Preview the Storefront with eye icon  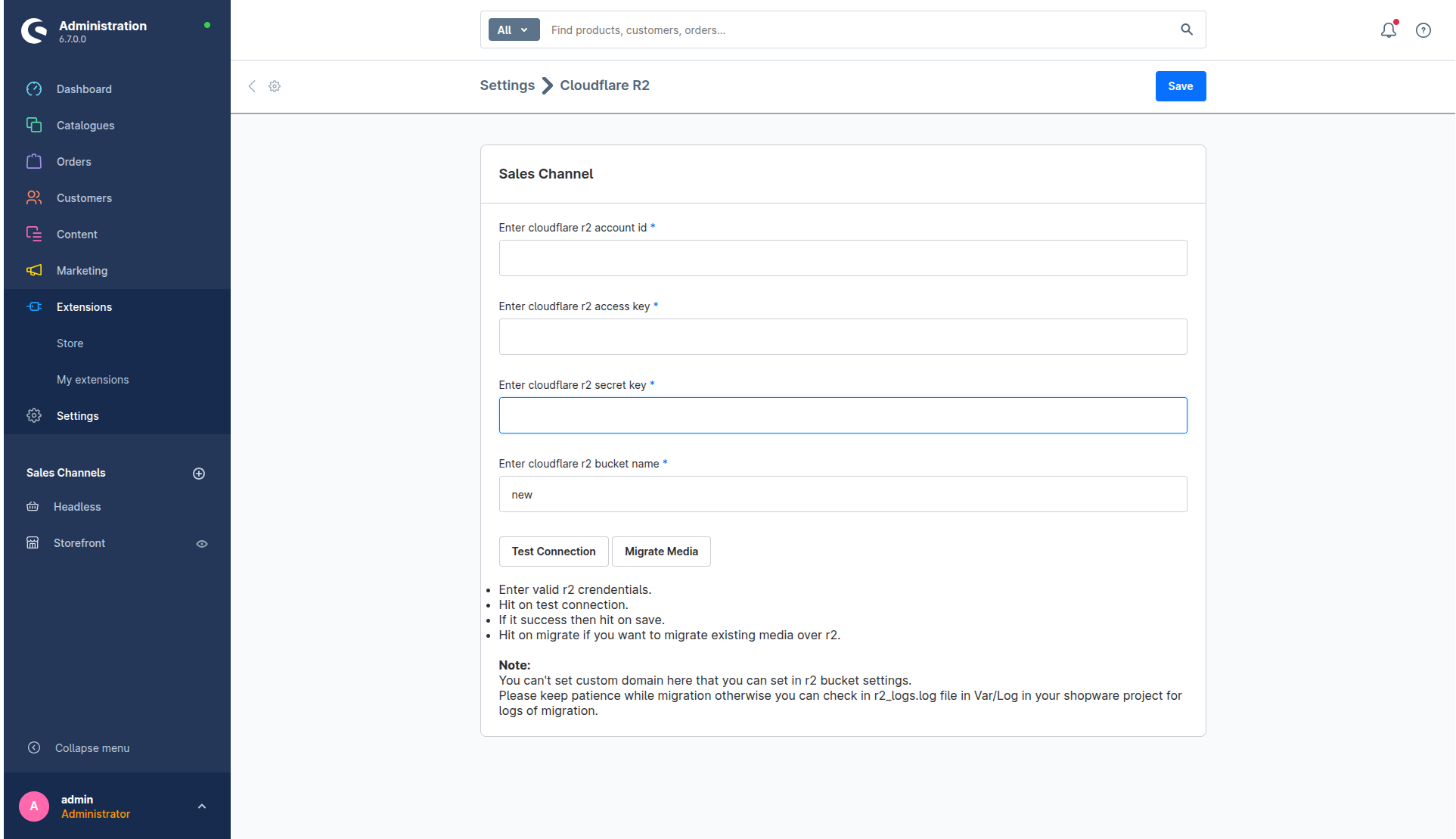coord(202,544)
